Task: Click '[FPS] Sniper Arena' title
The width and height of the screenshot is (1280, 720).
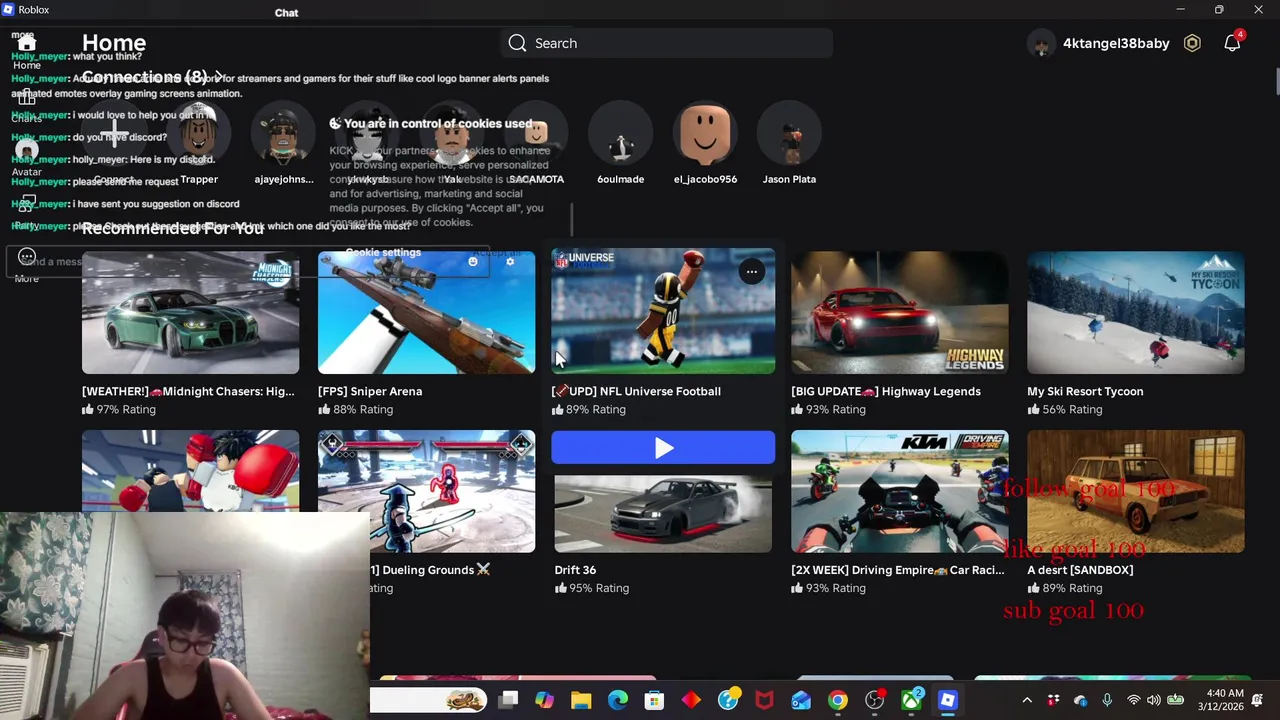Action: [x=370, y=391]
